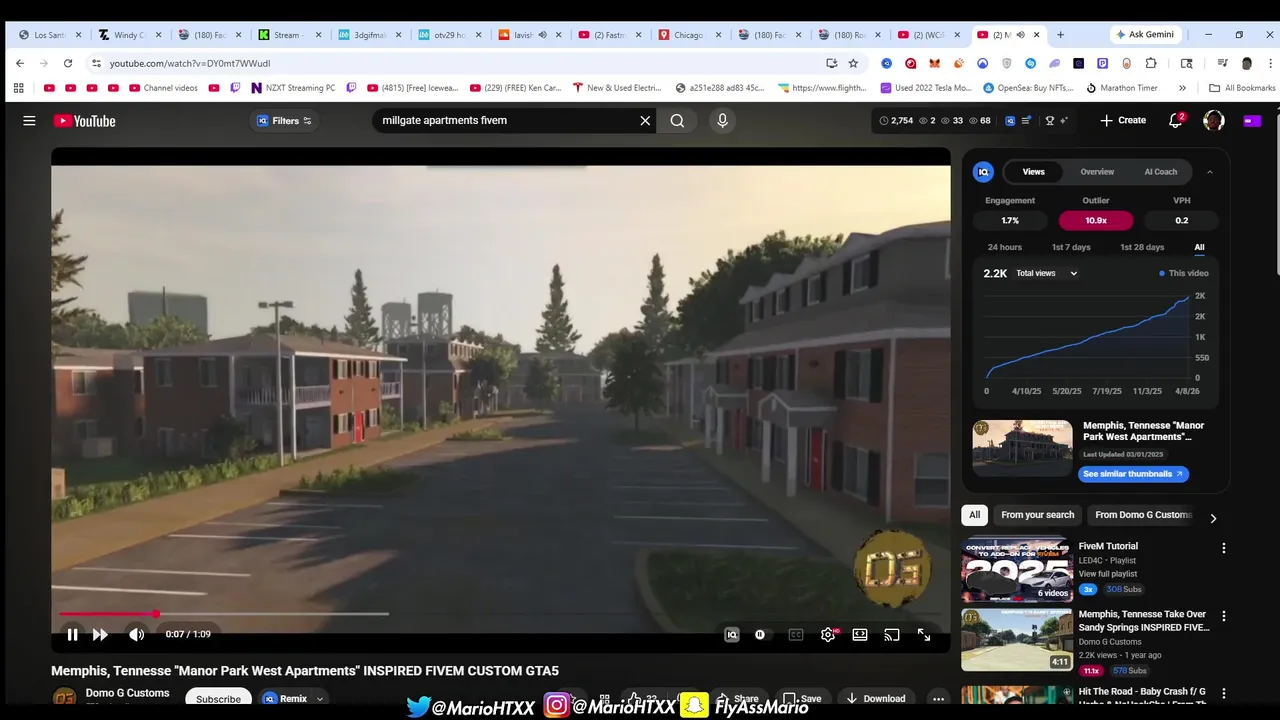The width and height of the screenshot is (1280, 720).
Task: Reload the page
Action: [x=68, y=63]
